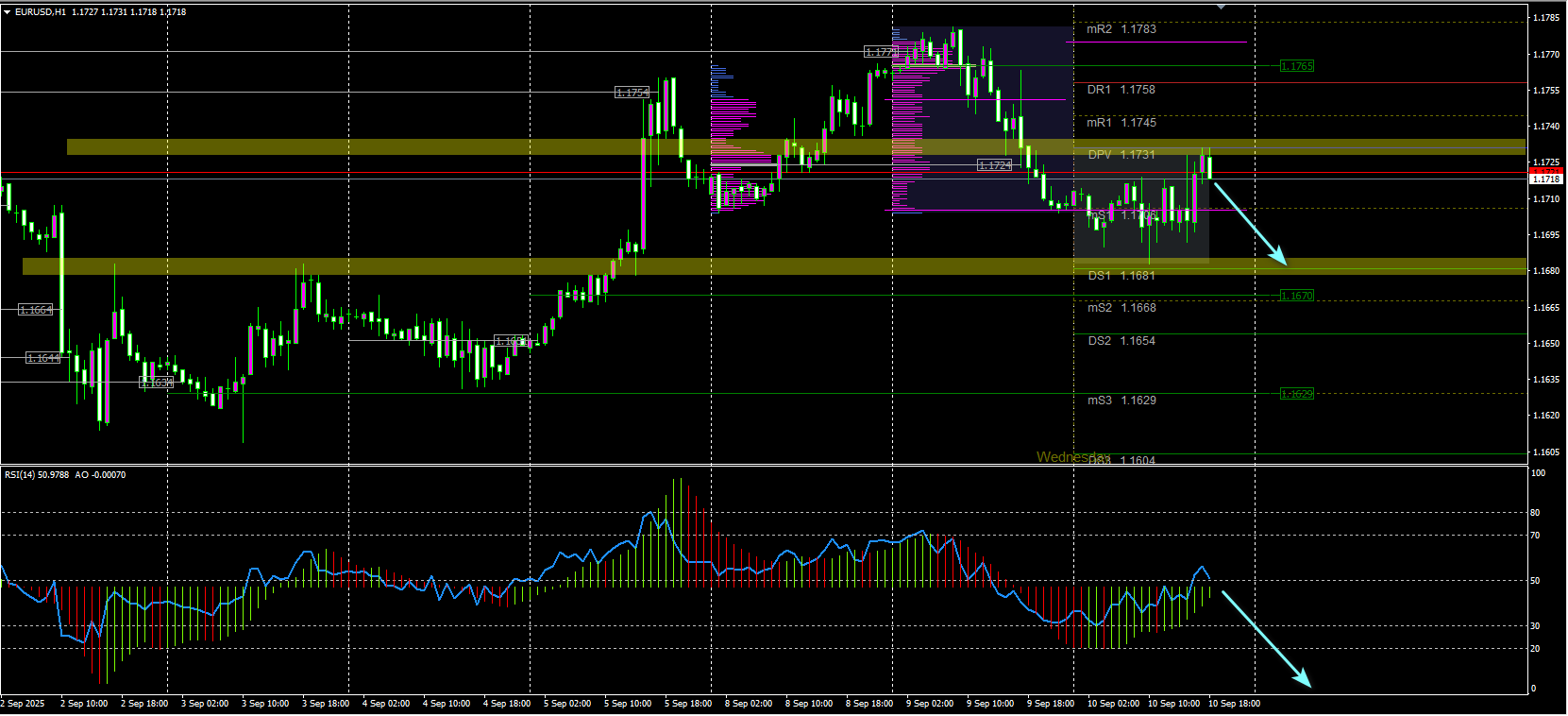Click the EURUSD,H1 symbol title text
Image resolution: width=1568 pixels, height=716 pixels.
[x=41, y=12]
